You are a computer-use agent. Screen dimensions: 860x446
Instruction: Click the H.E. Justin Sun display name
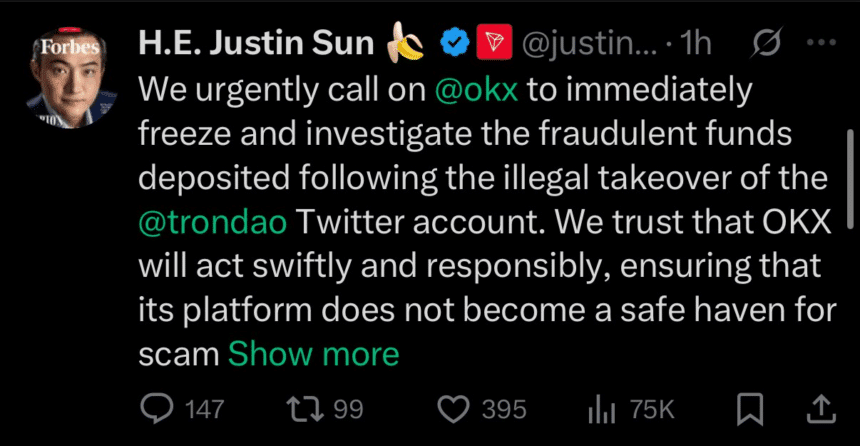[255, 43]
